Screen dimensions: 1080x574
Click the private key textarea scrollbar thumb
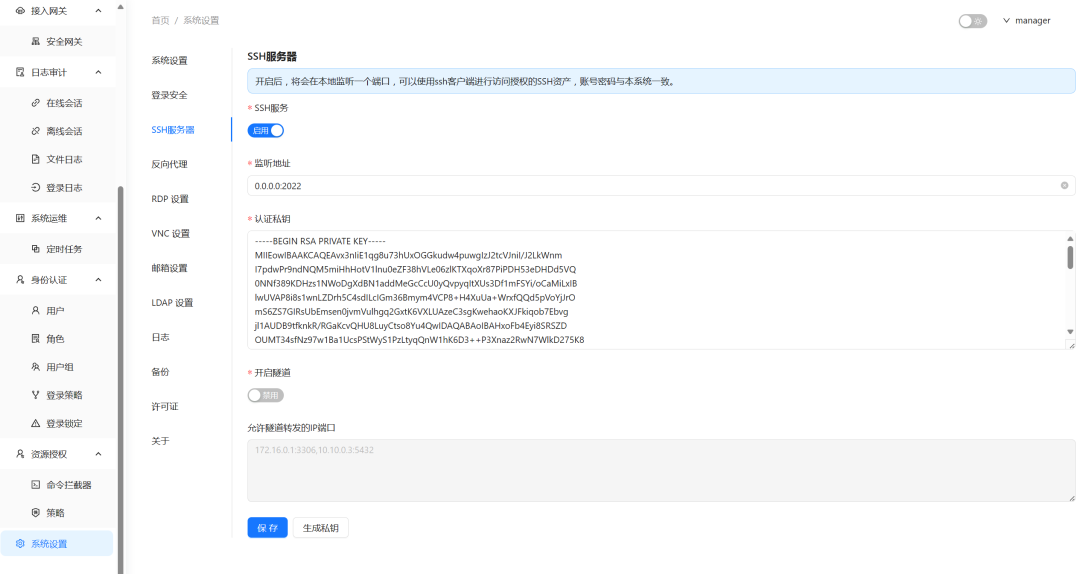click(1070, 257)
